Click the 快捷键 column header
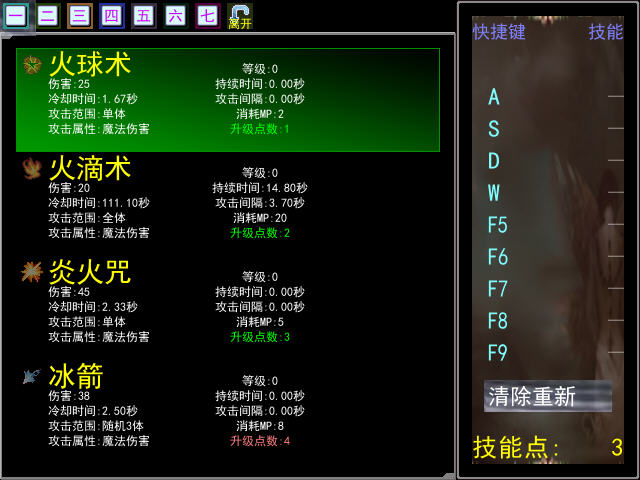The width and height of the screenshot is (640, 480). pyautogui.click(x=499, y=32)
